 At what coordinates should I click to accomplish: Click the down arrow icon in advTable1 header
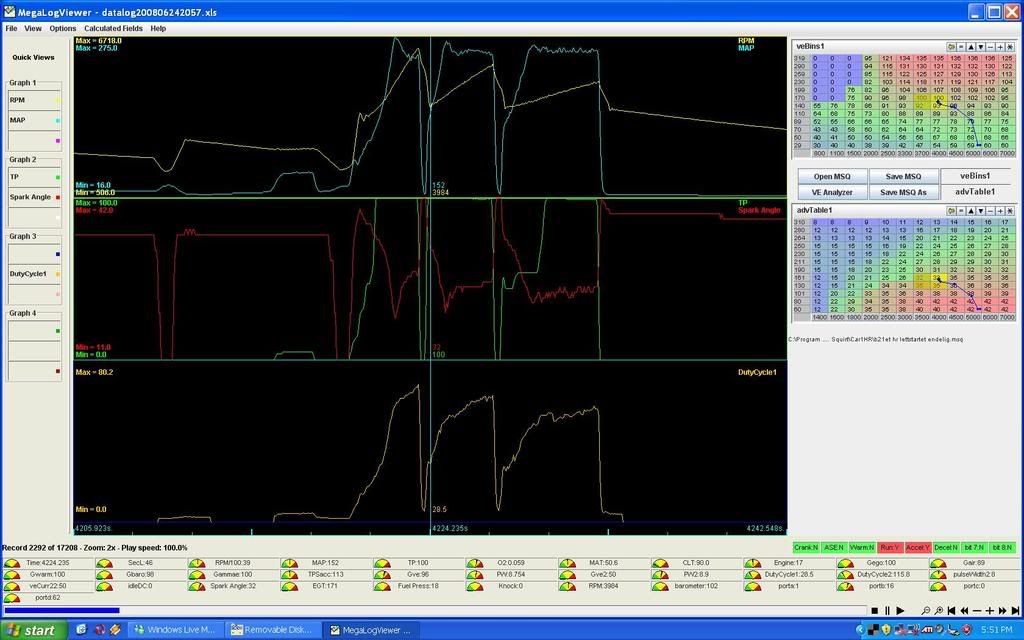(x=981, y=210)
